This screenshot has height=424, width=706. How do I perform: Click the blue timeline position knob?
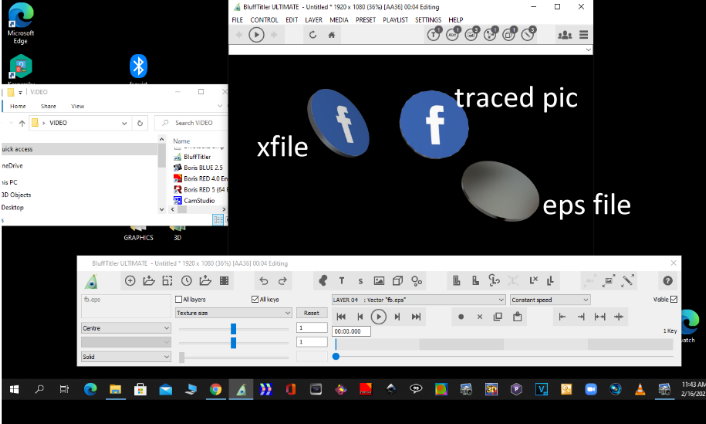[336, 356]
